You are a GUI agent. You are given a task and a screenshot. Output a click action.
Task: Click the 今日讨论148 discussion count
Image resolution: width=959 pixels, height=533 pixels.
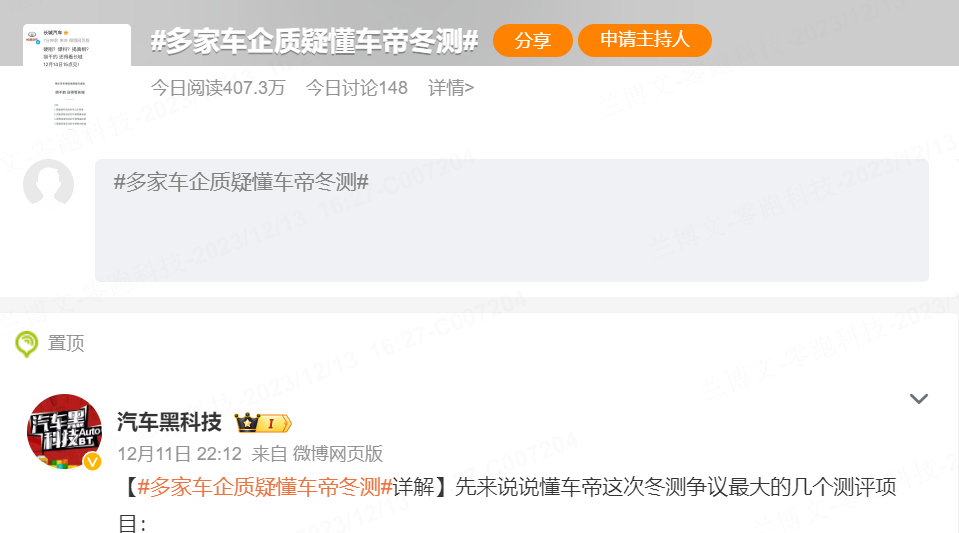357,88
